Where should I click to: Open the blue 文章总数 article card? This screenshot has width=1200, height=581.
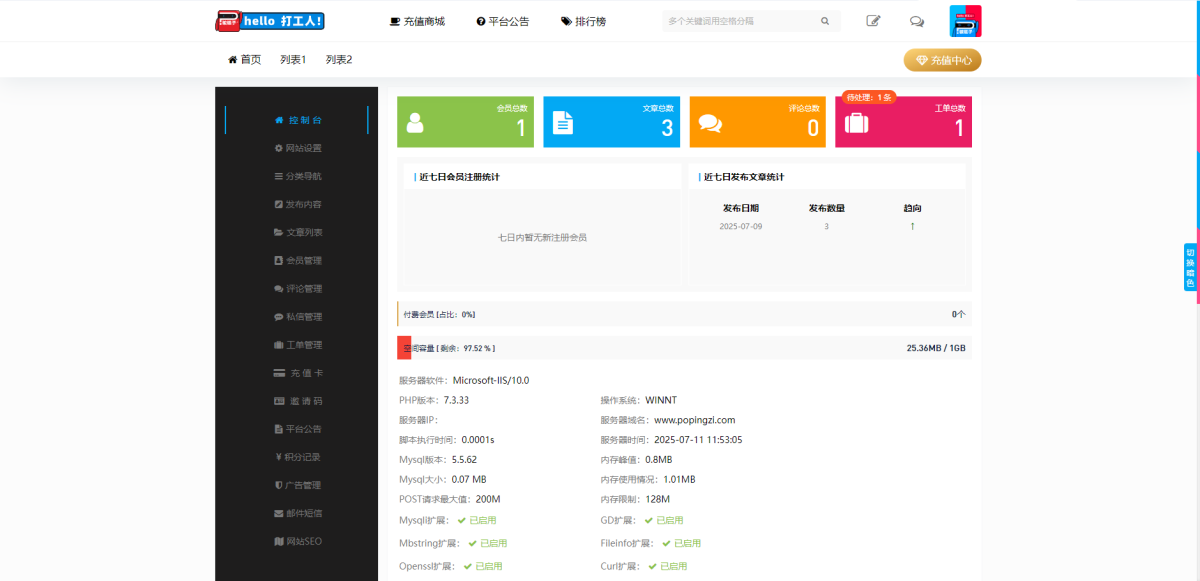(611, 122)
